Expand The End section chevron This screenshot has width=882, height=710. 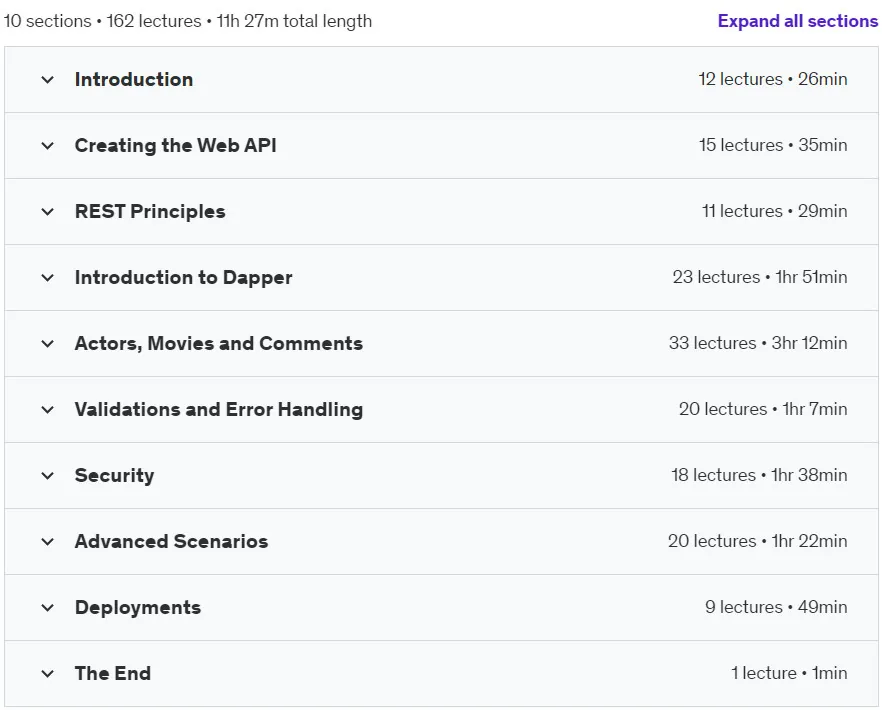pyautogui.click(x=48, y=673)
